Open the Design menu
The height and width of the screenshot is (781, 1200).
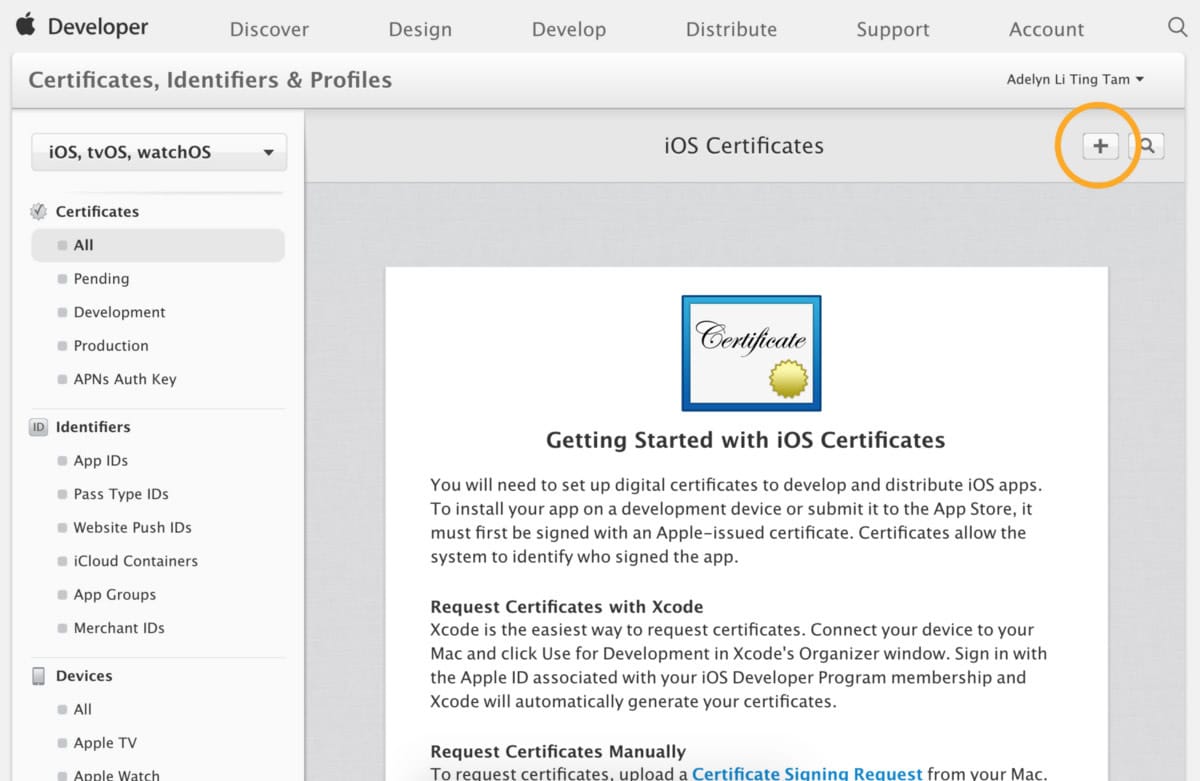pyautogui.click(x=420, y=29)
